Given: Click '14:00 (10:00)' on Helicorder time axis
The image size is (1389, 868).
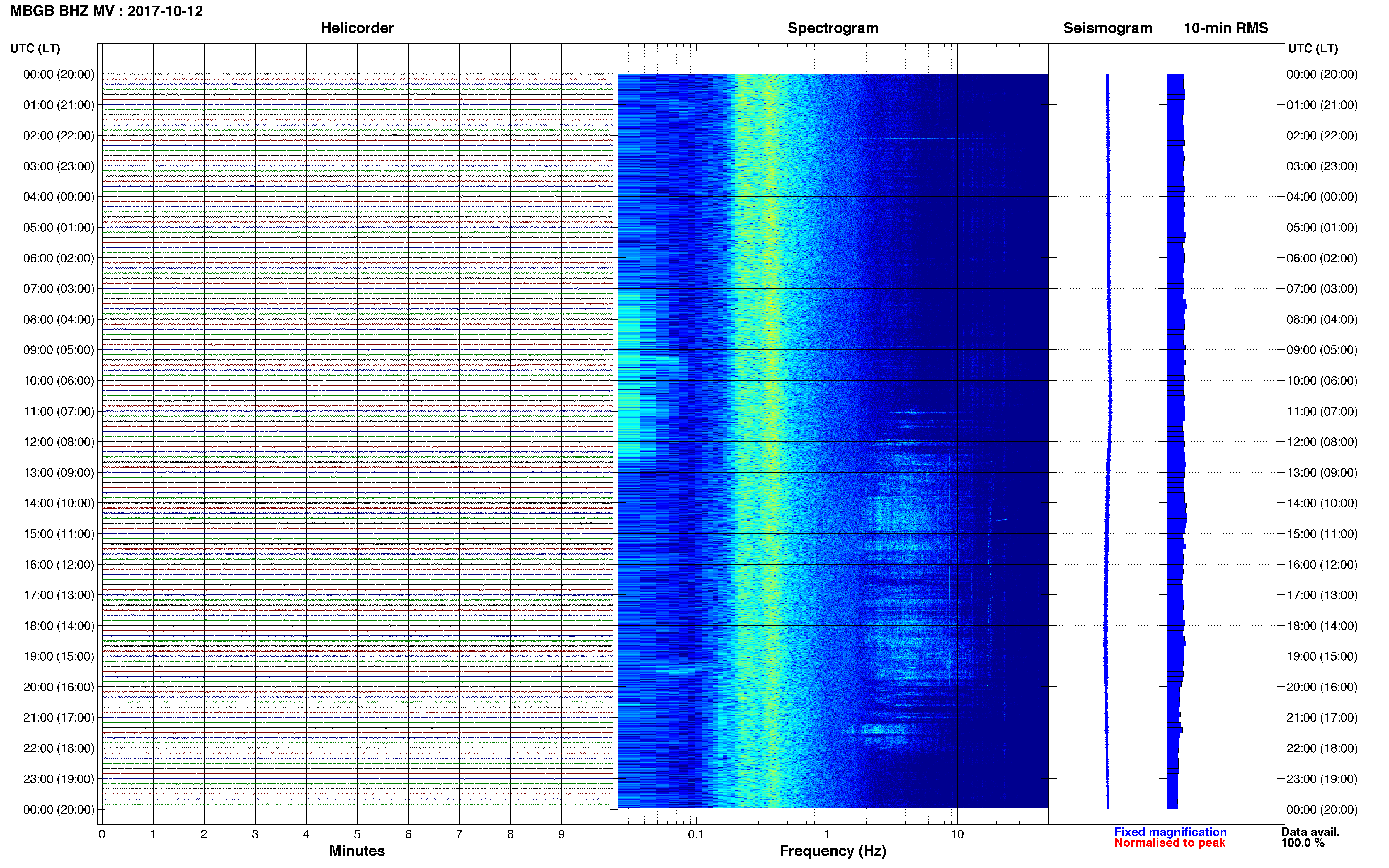Looking at the screenshot, I should (x=59, y=504).
